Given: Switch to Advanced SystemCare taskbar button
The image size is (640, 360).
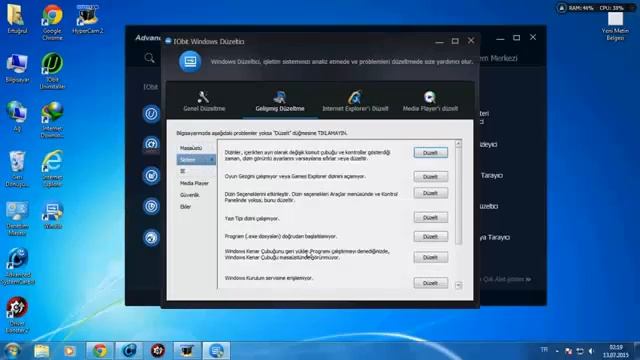Looking at the screenshot, I should (129, 351).
